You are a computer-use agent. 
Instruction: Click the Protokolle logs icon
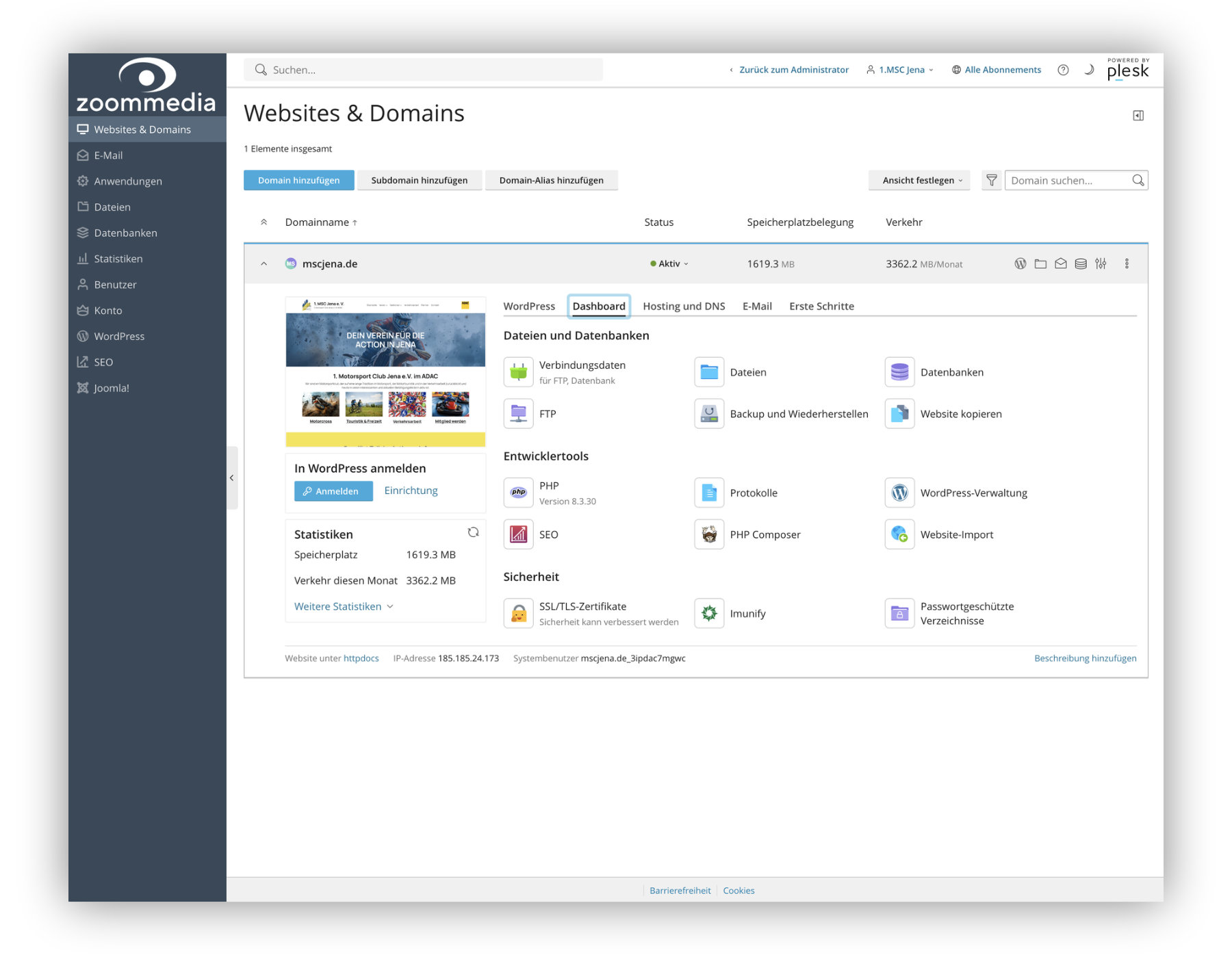point(708,493)
